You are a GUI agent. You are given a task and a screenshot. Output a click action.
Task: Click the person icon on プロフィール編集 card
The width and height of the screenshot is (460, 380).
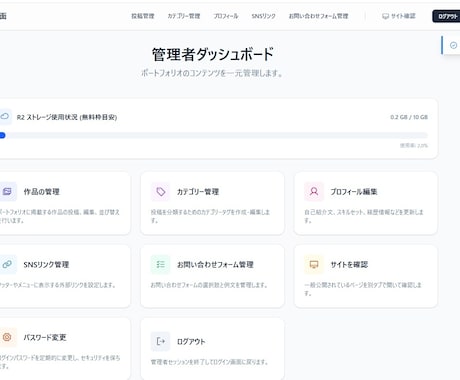pyautogui.click(x=314, y=192)
